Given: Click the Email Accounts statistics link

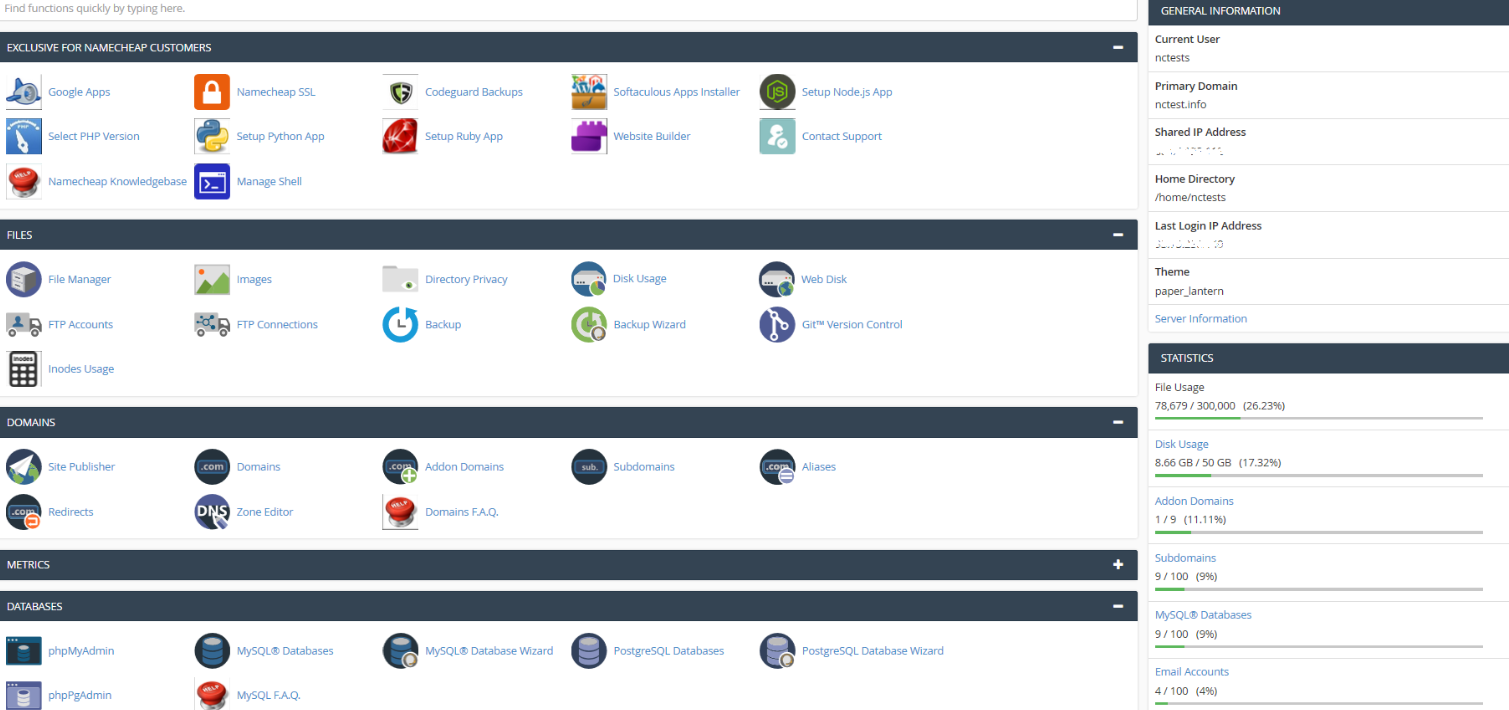Looking at the screenshot, I should point(1192,672).
